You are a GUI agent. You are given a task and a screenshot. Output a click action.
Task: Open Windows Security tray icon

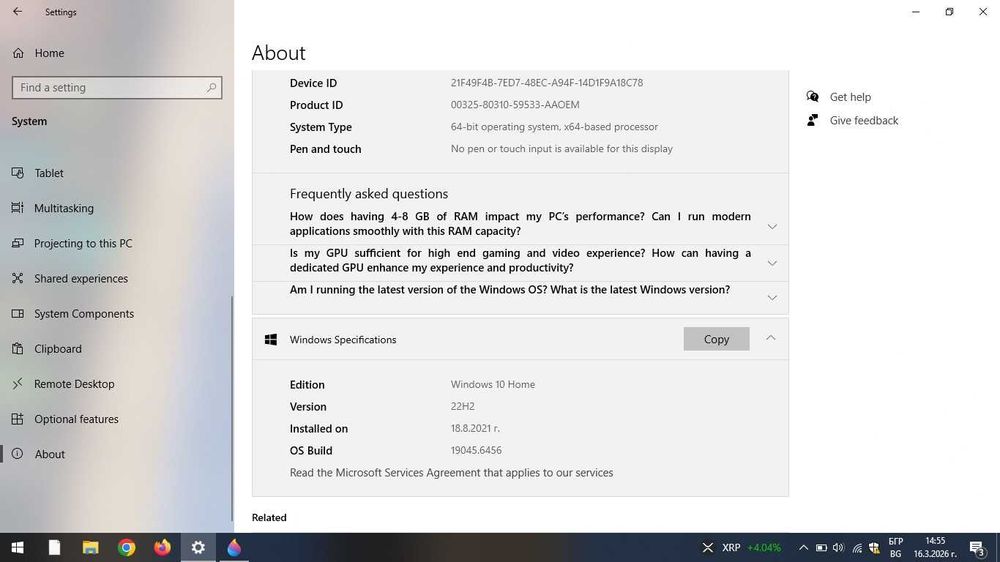[874, 547]
